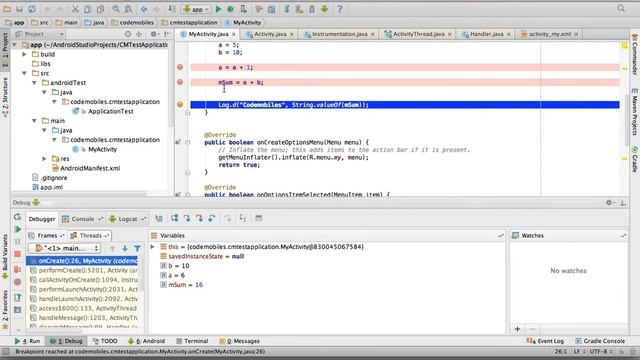The image size is (640, 360).
Task: Run the app with the green play icon
Action: [218, 9]
